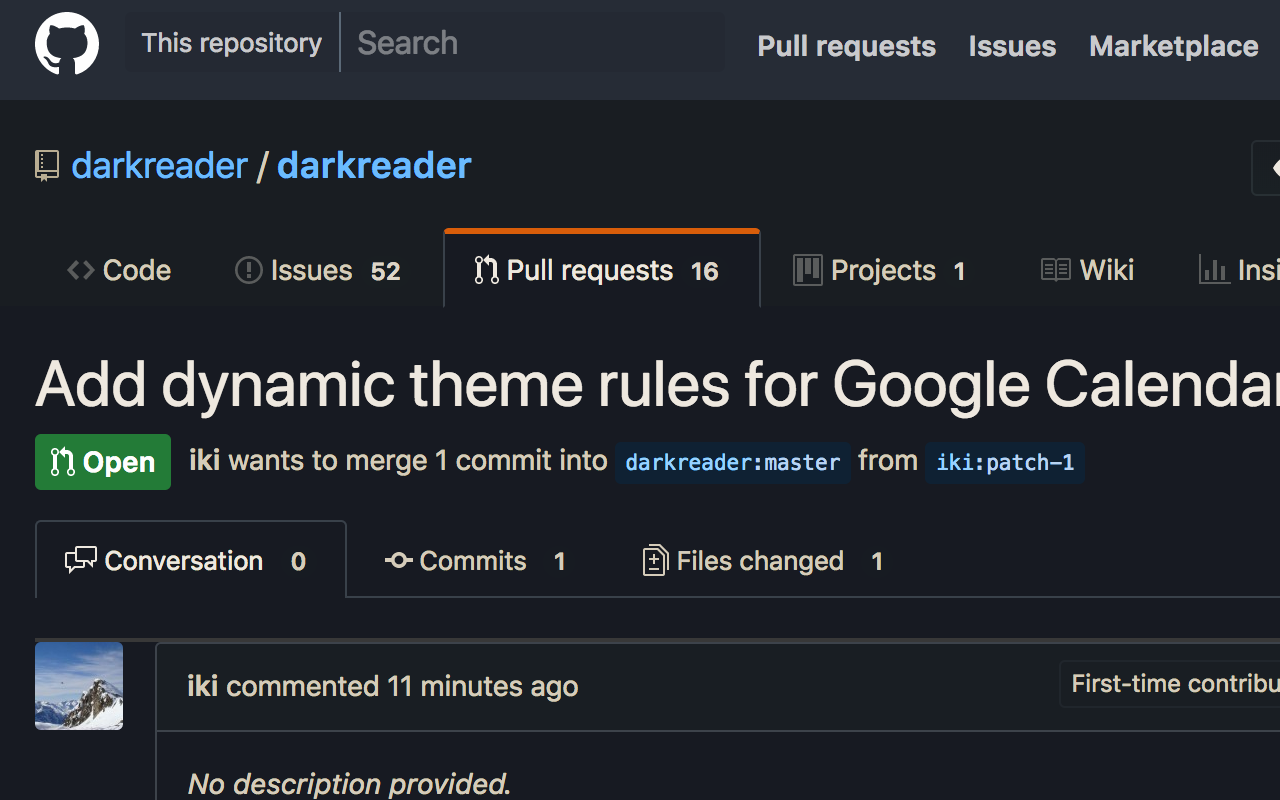Image resolution: width=1280 pixels, height=800 pixels.
Task: Click the GitHub octocat logo
Action: (x=66, y=44)
